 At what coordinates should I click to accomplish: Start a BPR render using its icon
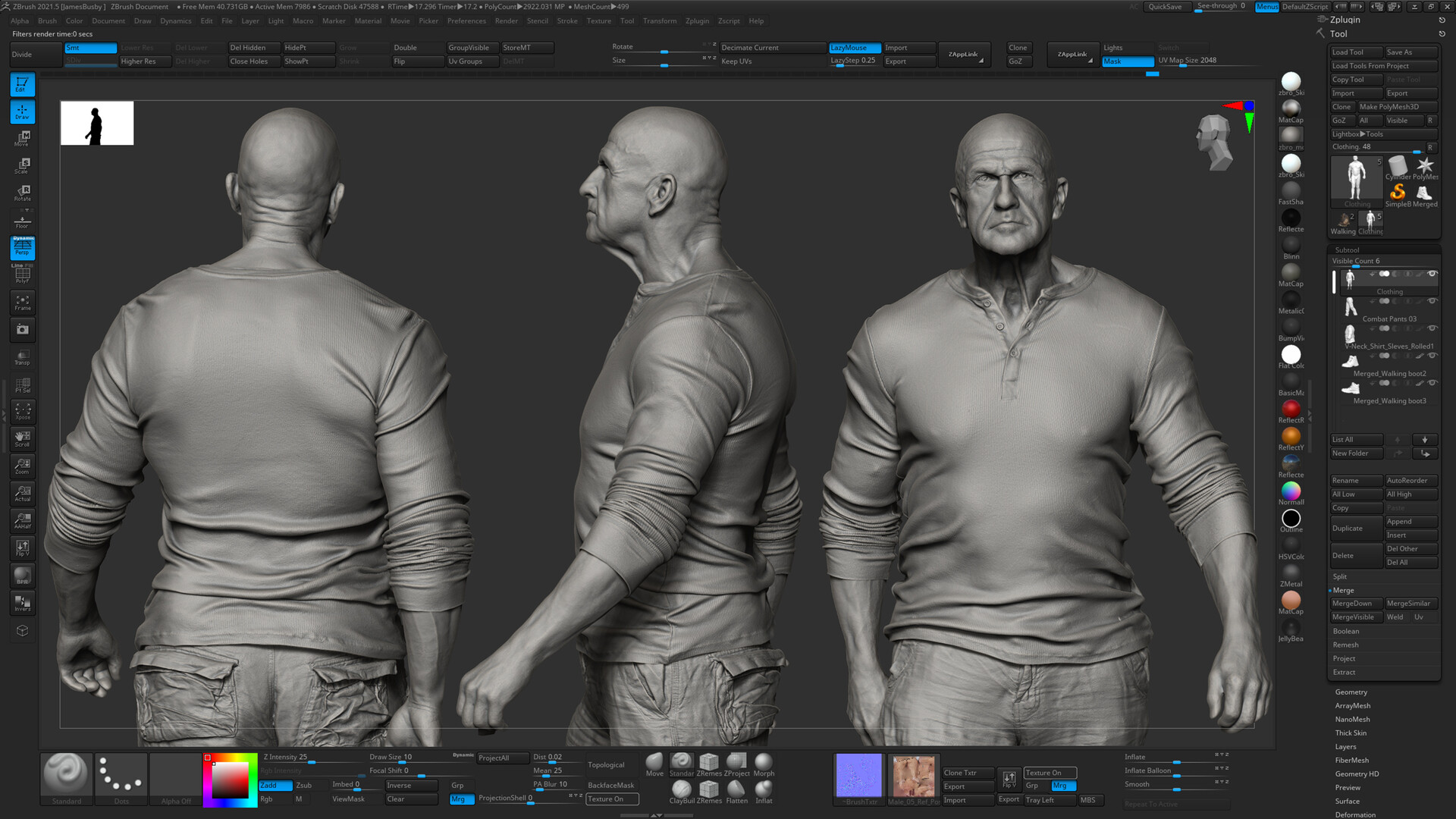21,575
